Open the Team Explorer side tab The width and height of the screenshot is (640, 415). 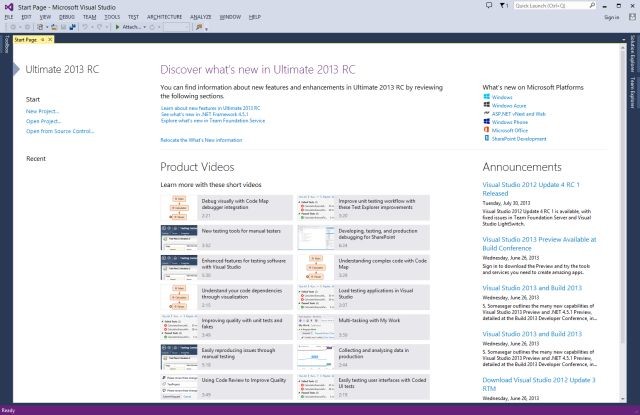[x=633, y=93]
